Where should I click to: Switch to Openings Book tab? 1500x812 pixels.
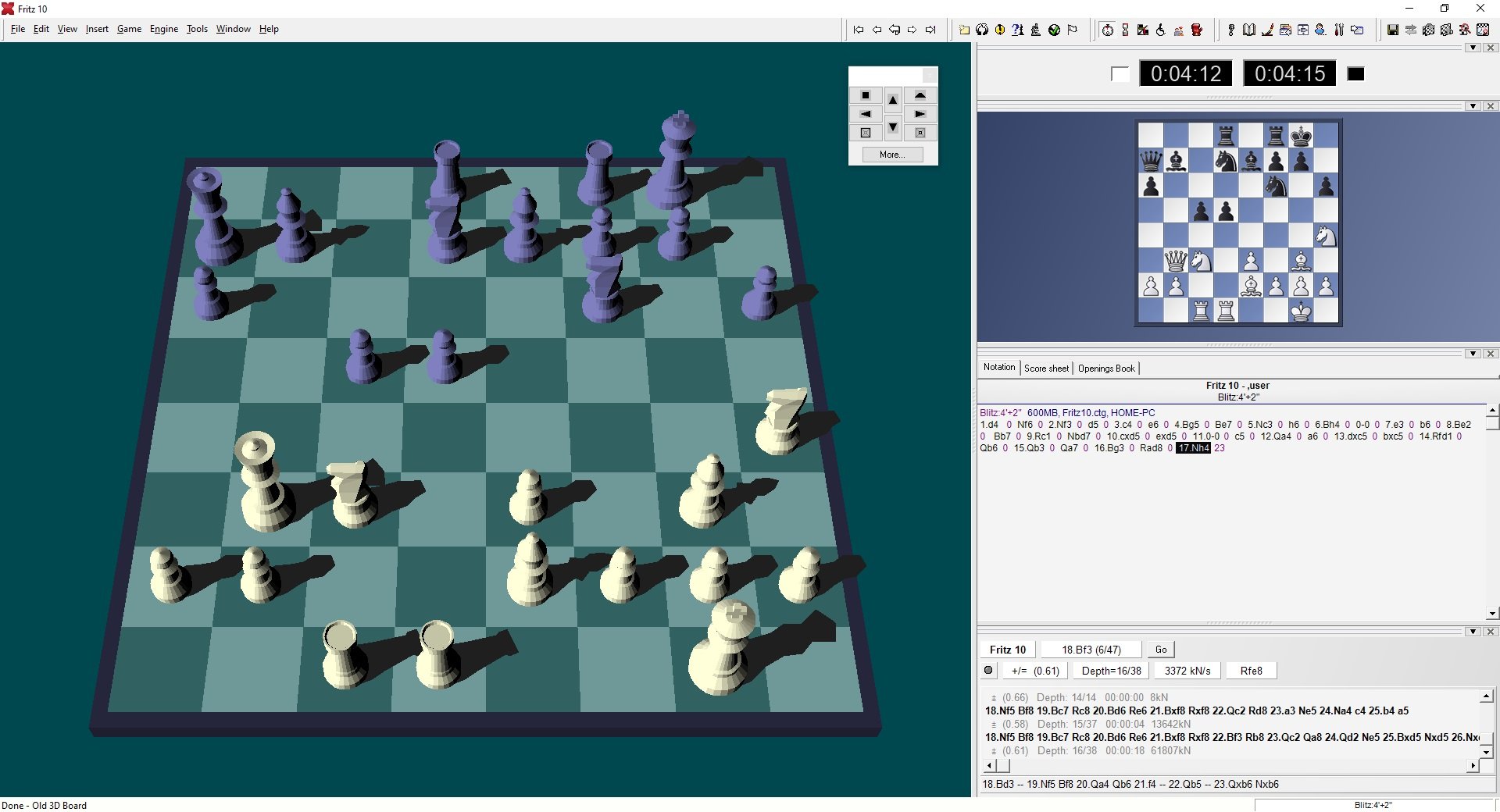(x=1106, y=369)
